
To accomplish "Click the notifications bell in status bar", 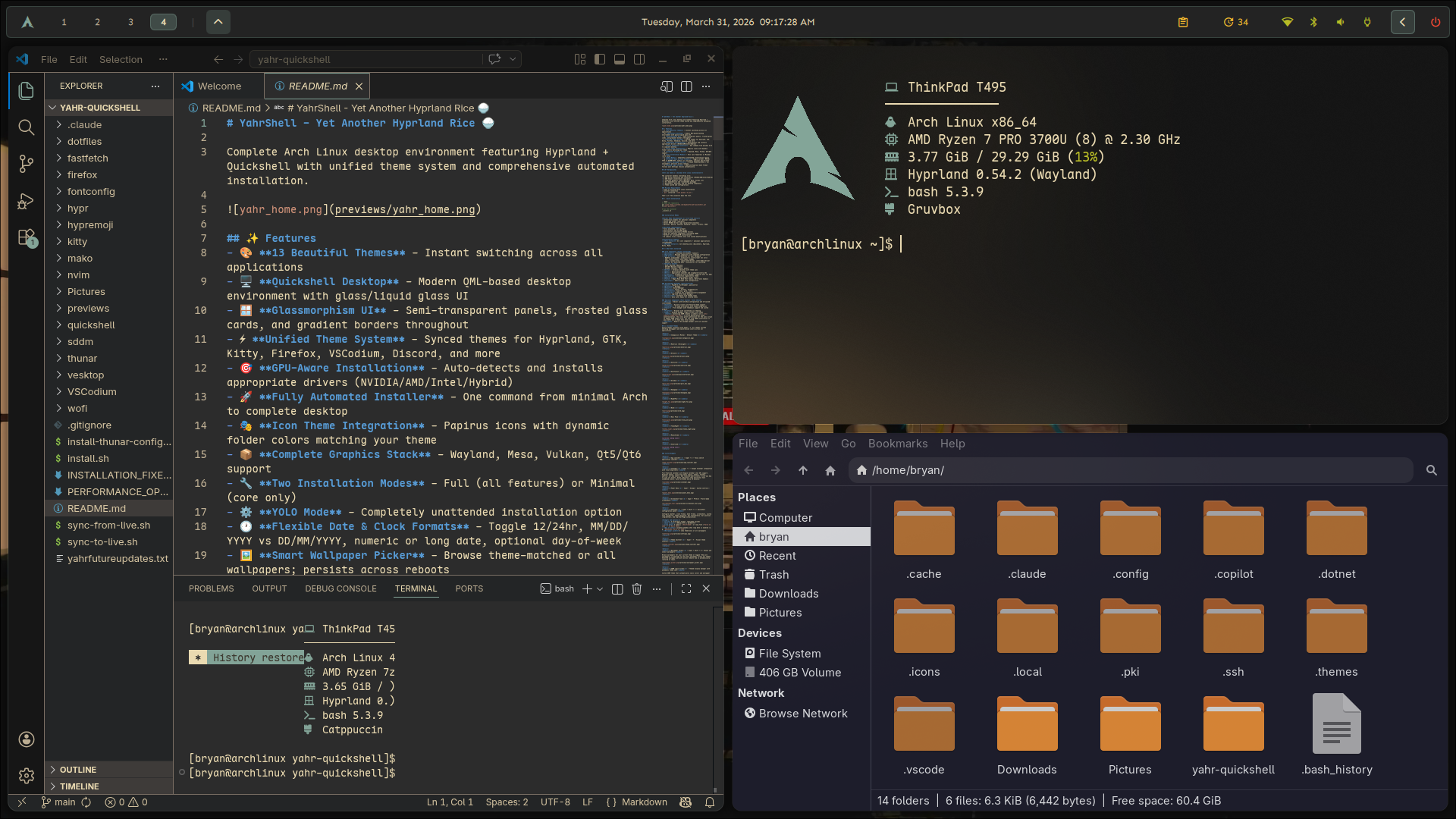I will point(710,802).
